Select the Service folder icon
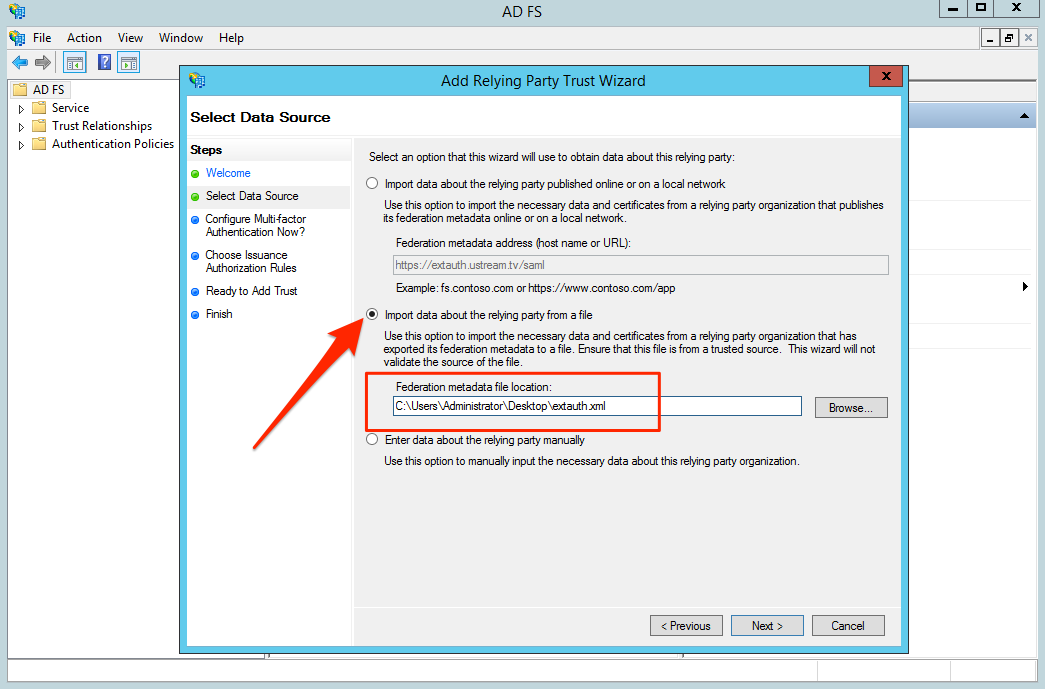 39,108
